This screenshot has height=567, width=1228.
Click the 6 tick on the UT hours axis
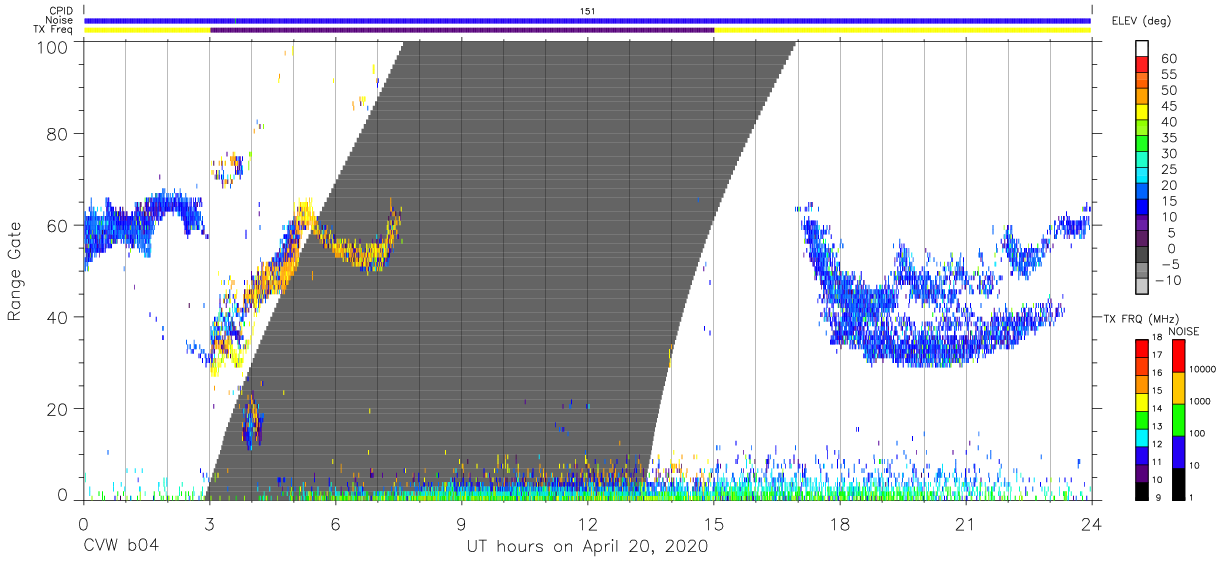point(334,523)
